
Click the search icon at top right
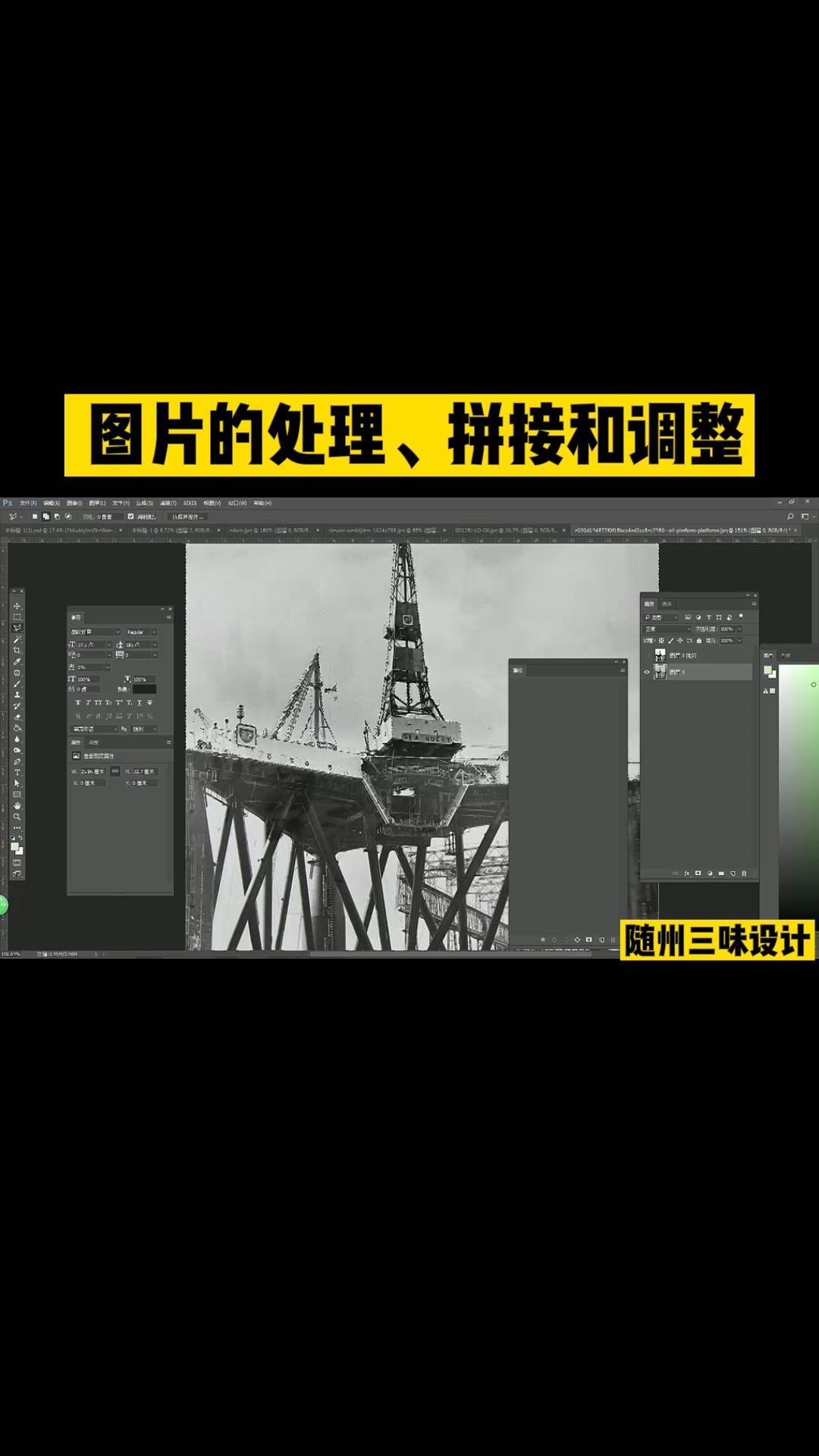[x=790, y=516]
